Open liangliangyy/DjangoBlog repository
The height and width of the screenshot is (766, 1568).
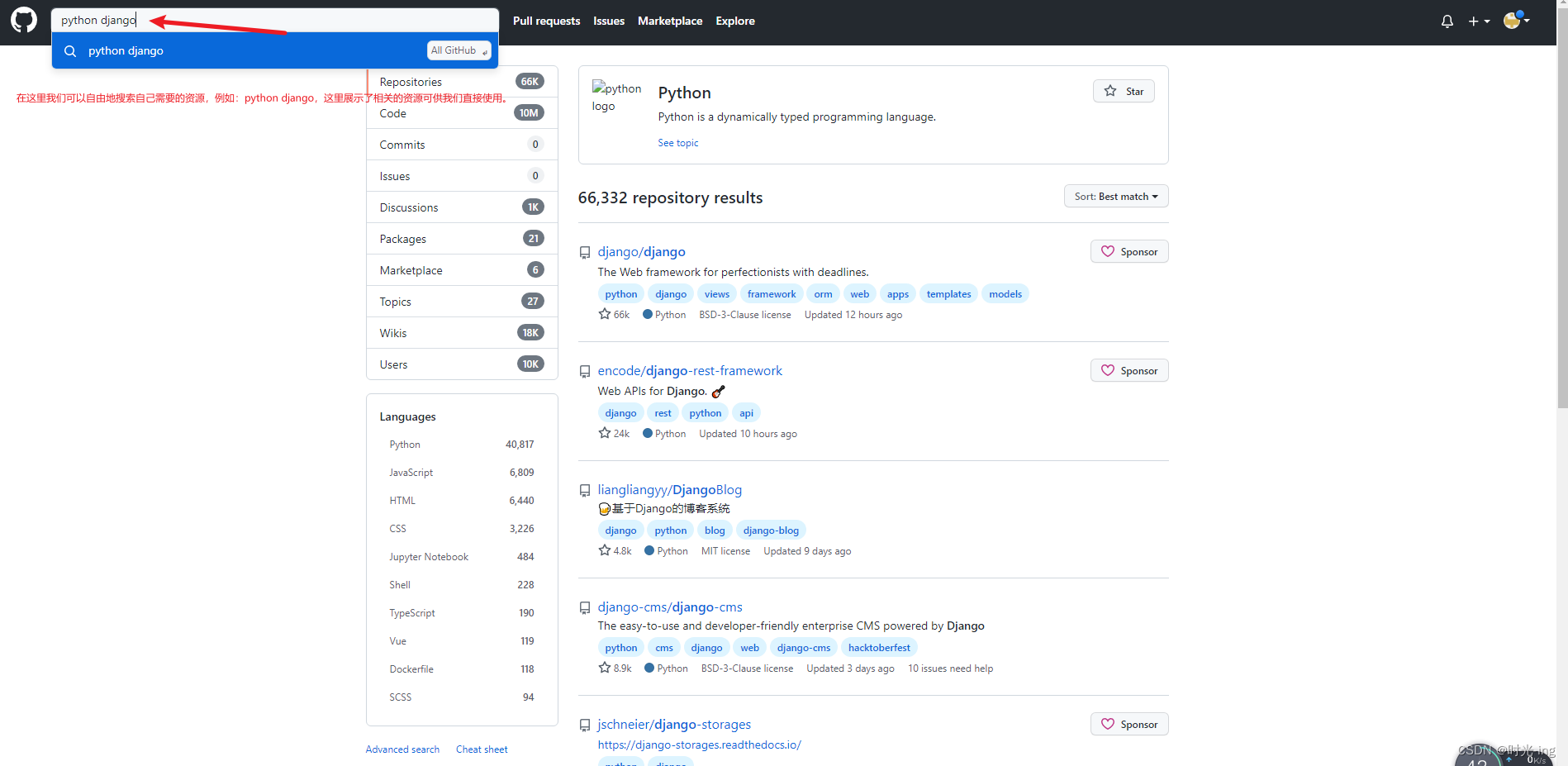coord(670,490)
